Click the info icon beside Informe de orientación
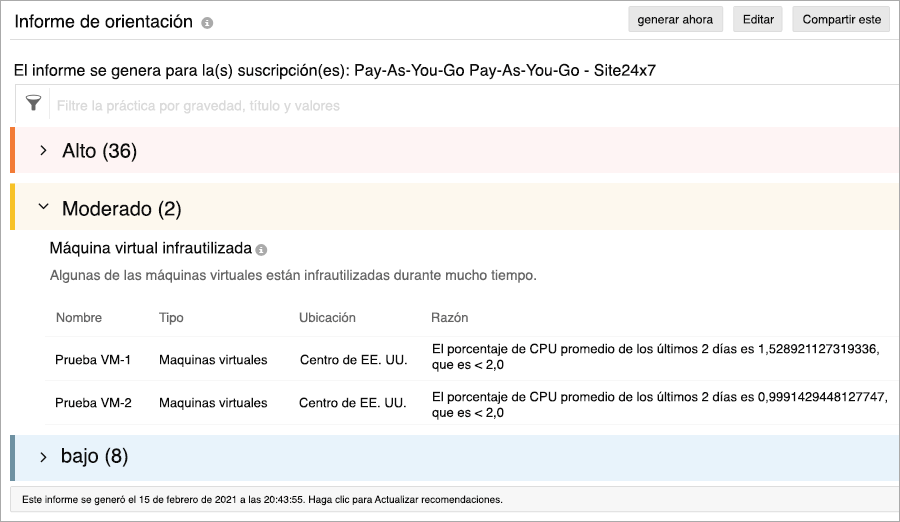Viewport: 900px width, 522px height. pyautogui.click(x=207, y=22)
